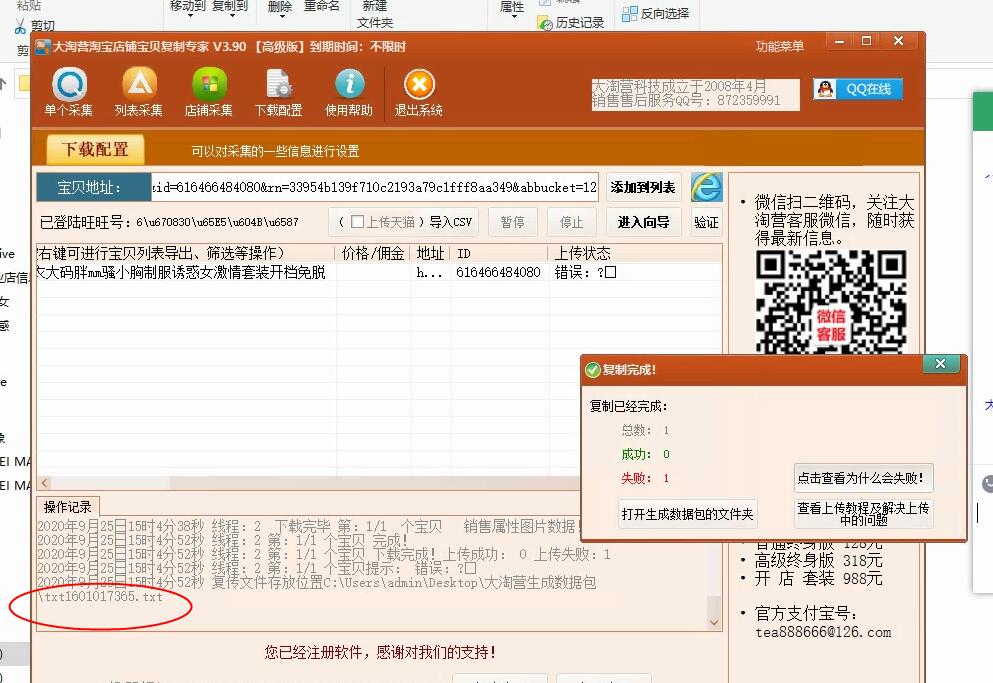Click 导入CSV button
This screenshot has width=993, height=683.
coord(450,222)
